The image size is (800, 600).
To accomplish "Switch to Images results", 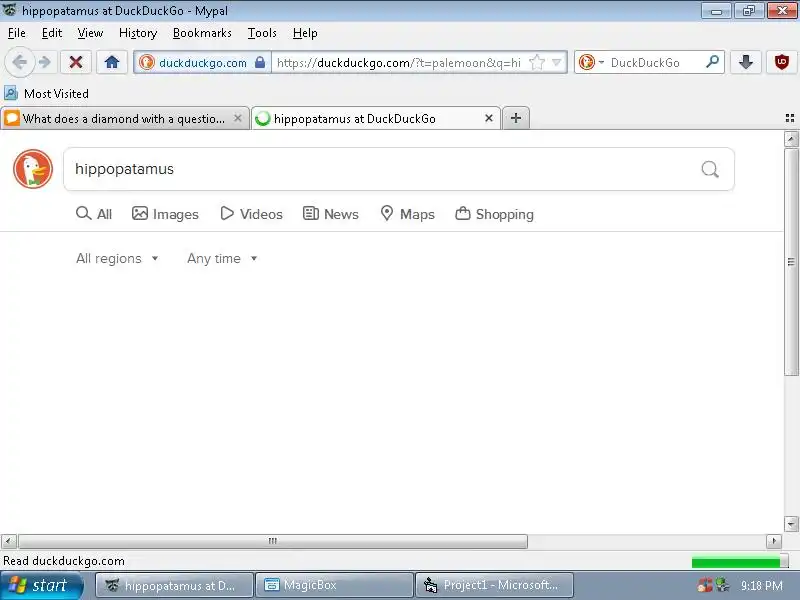I will (165, 214).
